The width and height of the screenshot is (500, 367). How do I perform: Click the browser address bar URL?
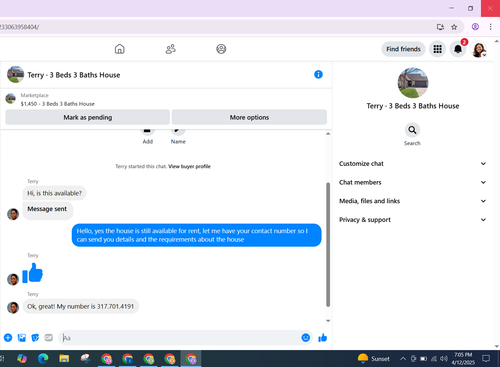(19, 27)
